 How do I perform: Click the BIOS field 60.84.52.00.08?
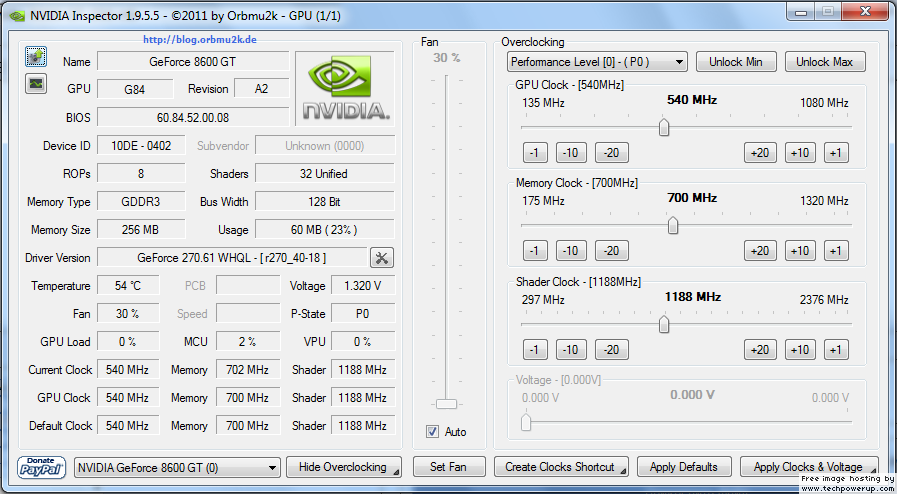click(x=193, y=118)
